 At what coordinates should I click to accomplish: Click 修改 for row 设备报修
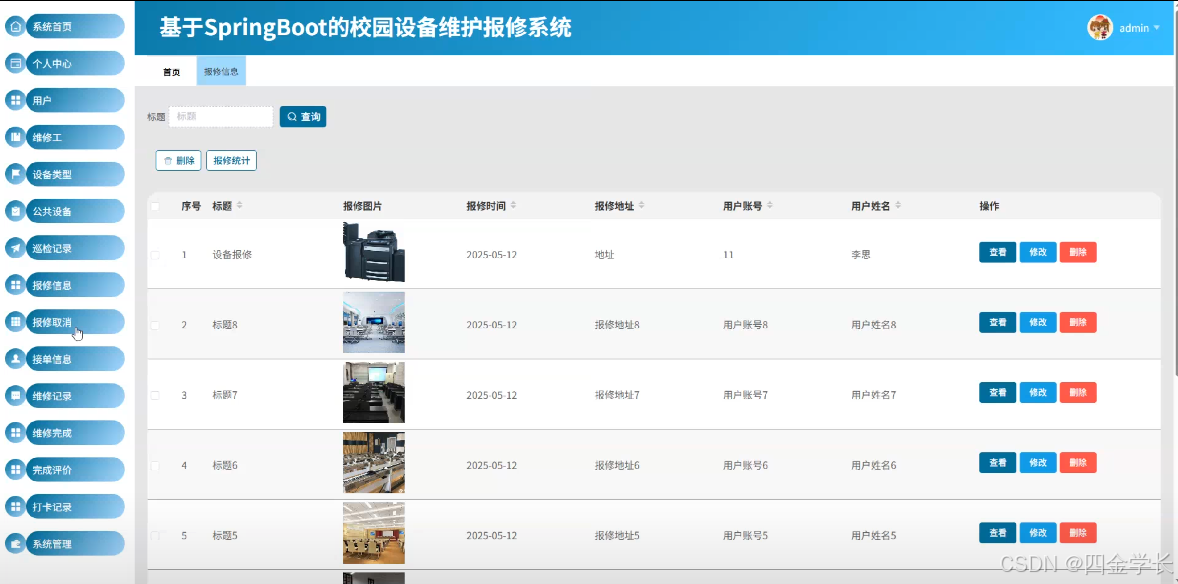pyautogui.click(x=1038, y=252)
